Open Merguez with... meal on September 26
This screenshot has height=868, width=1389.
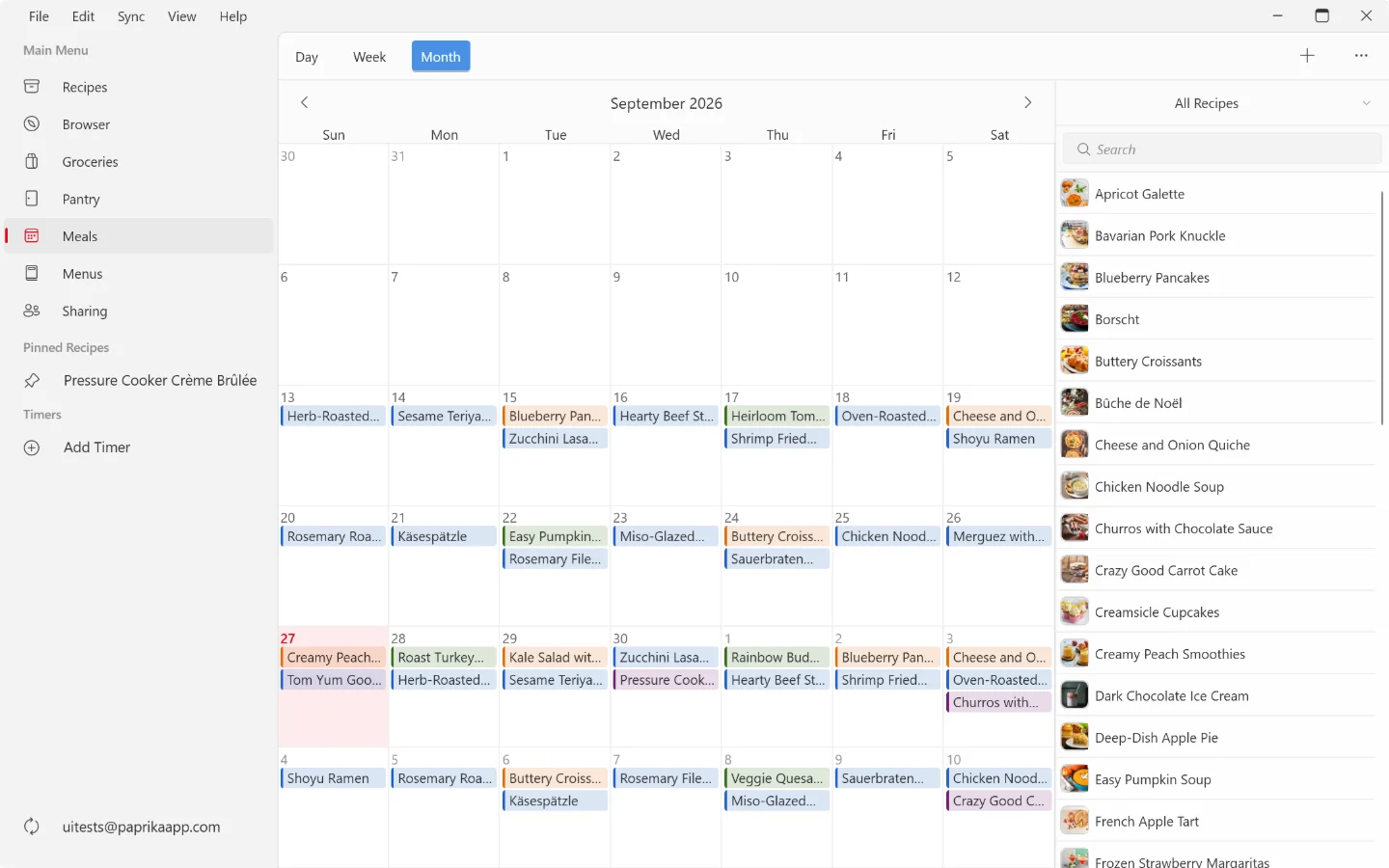click(x=998, y=536)
